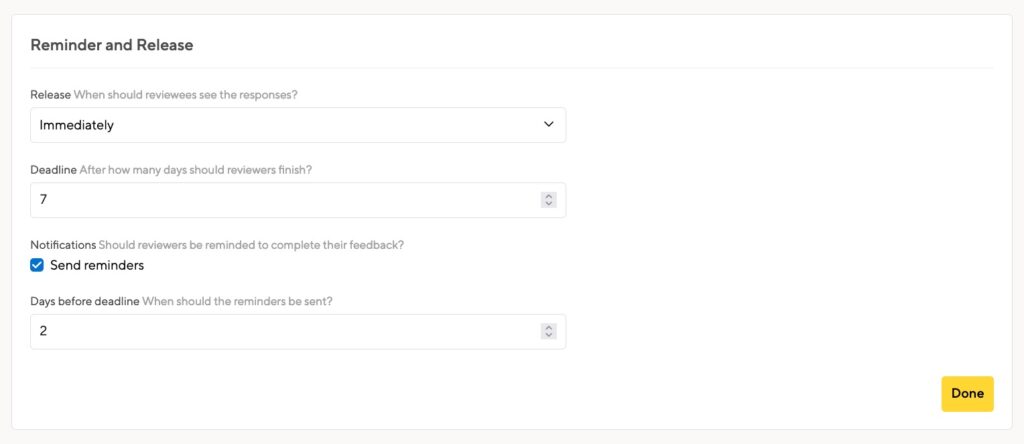Open the Release dropdown showing Immediately
Viewport: 1024px width, 444px height.
[x=298, y=125]
